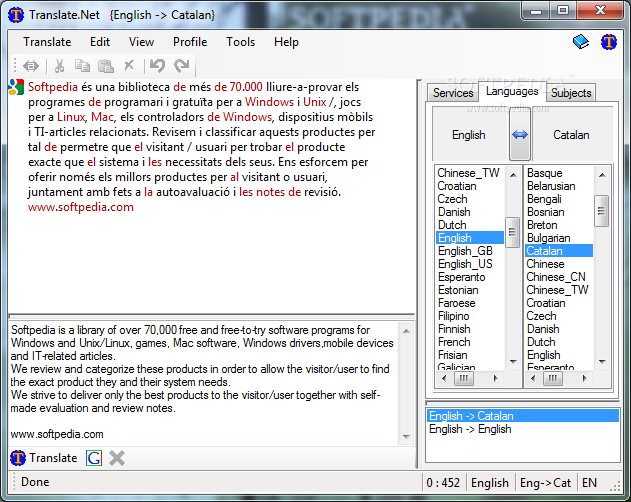
Task: Select English -> Catalan history entry
Action: [523, 416]
